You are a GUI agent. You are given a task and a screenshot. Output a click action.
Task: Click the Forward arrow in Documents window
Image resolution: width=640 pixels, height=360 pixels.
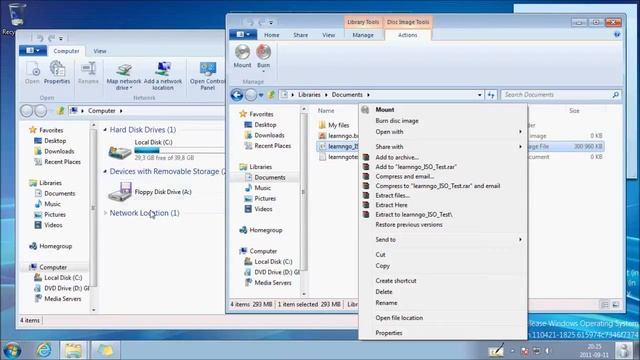(x=251, y=95)
